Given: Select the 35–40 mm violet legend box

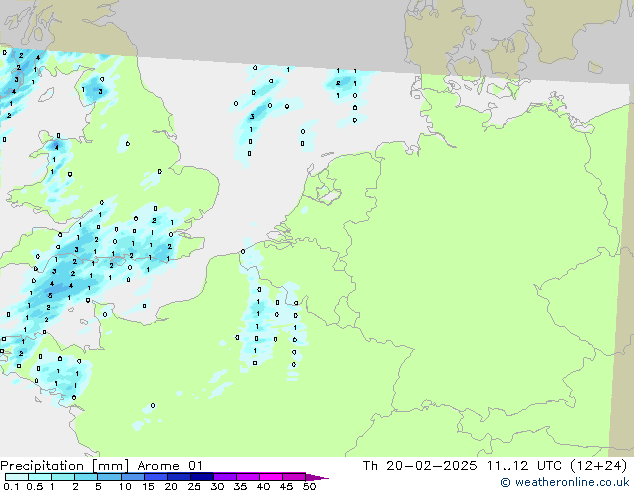Looking at the screenshot, I should (247, 477).
